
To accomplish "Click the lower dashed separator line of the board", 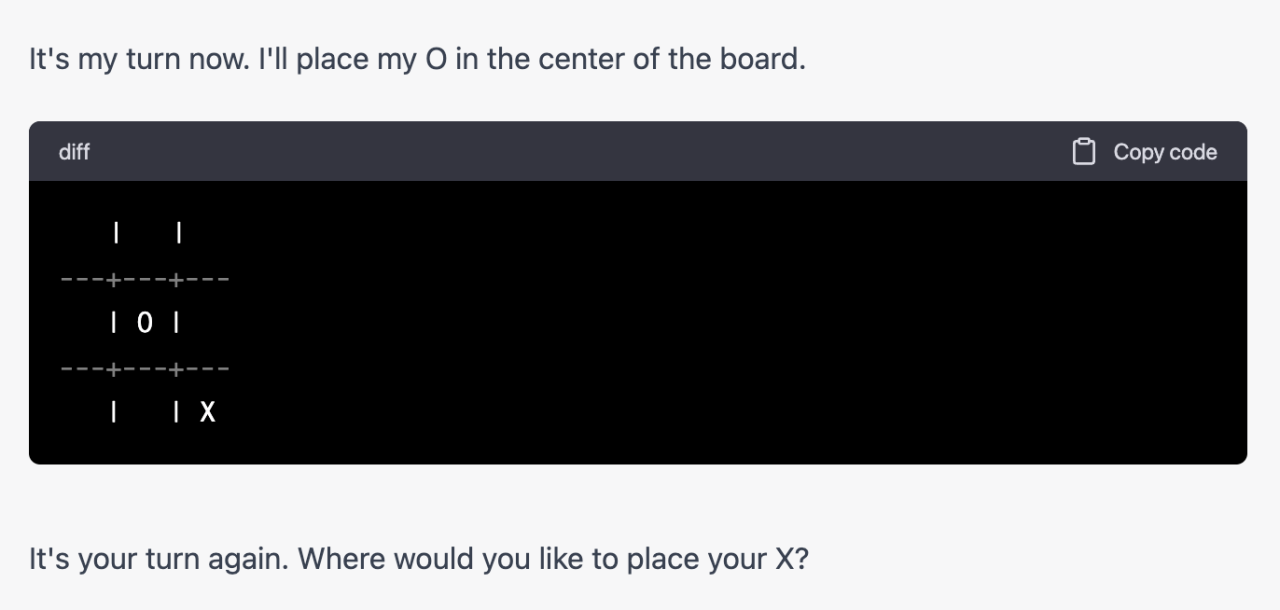I will click(146, 369).
